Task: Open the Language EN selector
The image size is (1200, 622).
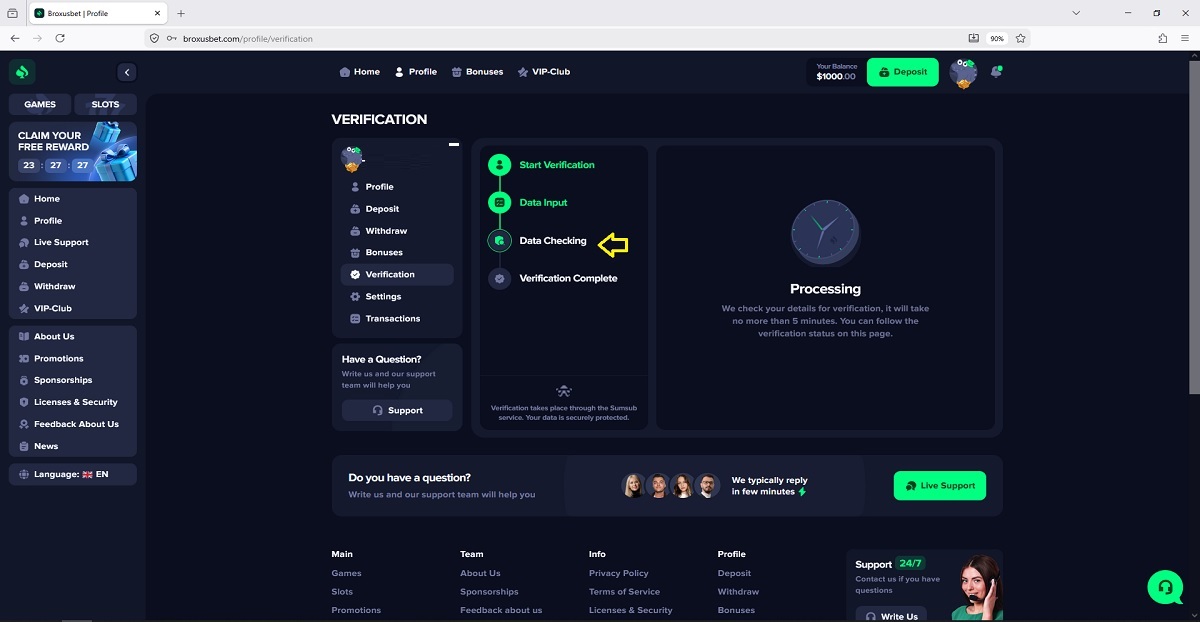Action: pyautogui.click(x=73, y=474)
